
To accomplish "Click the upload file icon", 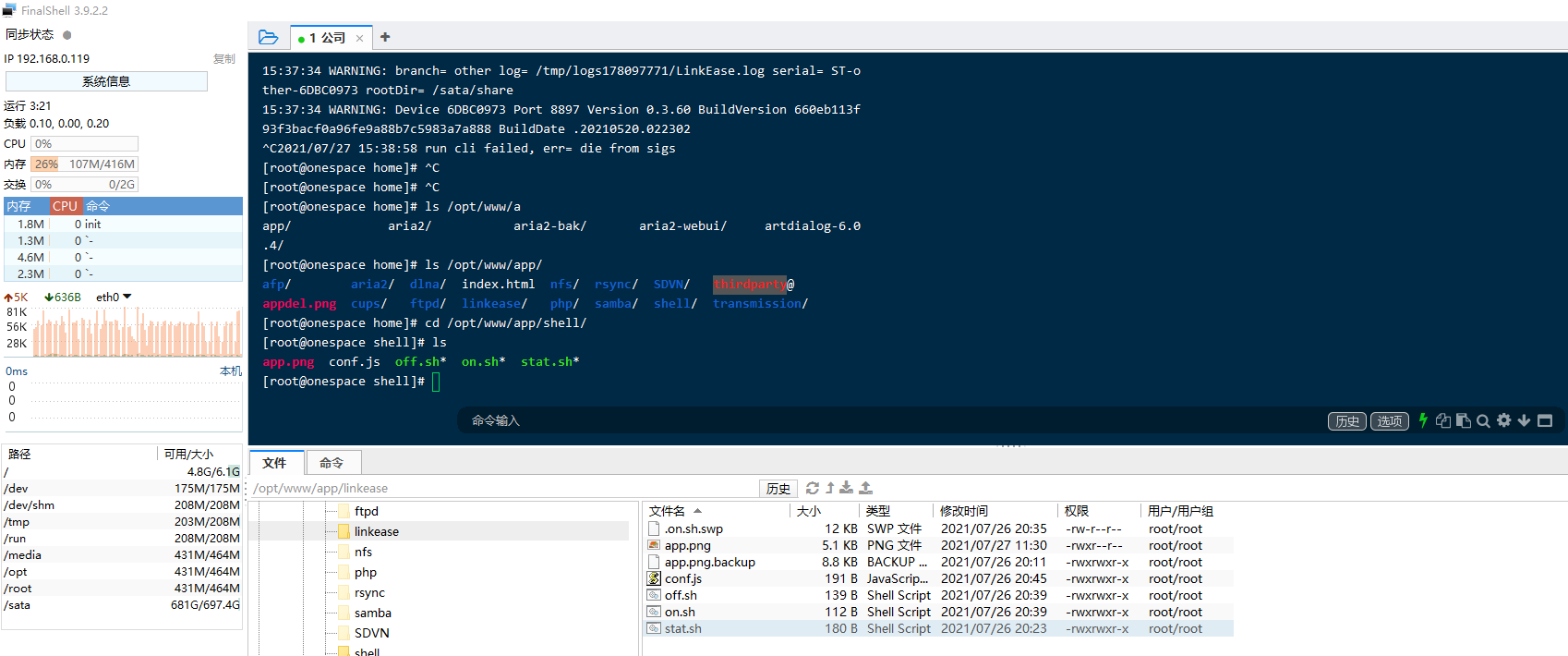I will [x=865, y=488].
